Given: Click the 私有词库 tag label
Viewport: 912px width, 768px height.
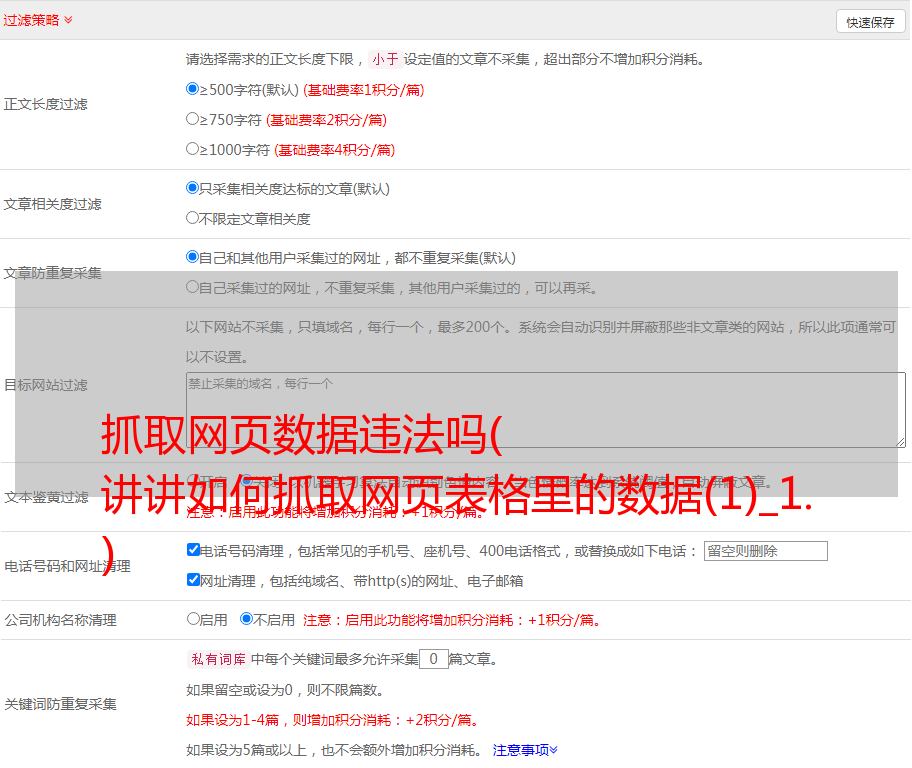Looking at the screenshot, I should pos(216,659).
